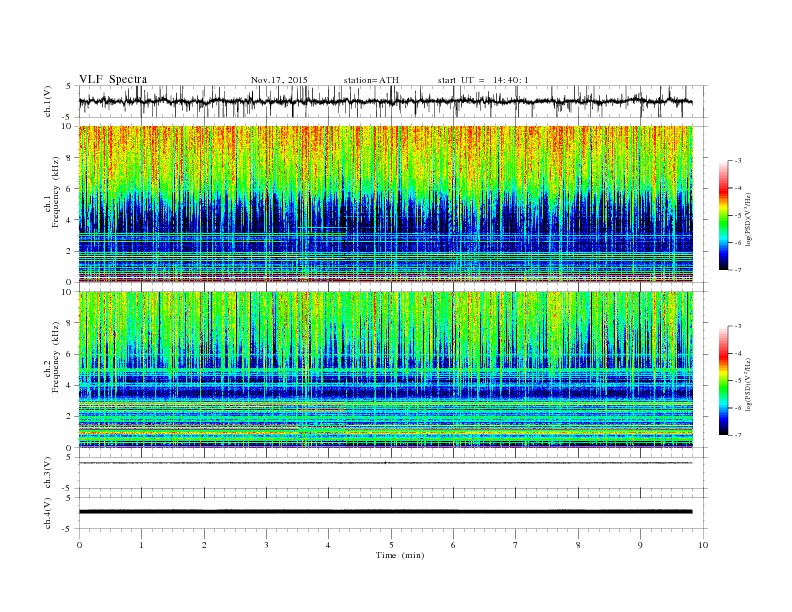Click time axis tick label '0'

coord(79,545)
